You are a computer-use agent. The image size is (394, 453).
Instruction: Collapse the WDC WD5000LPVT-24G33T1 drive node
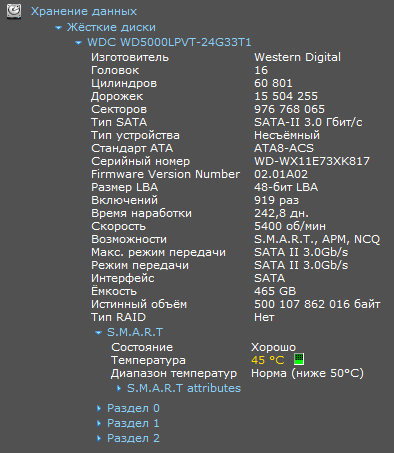coord(78,43)
